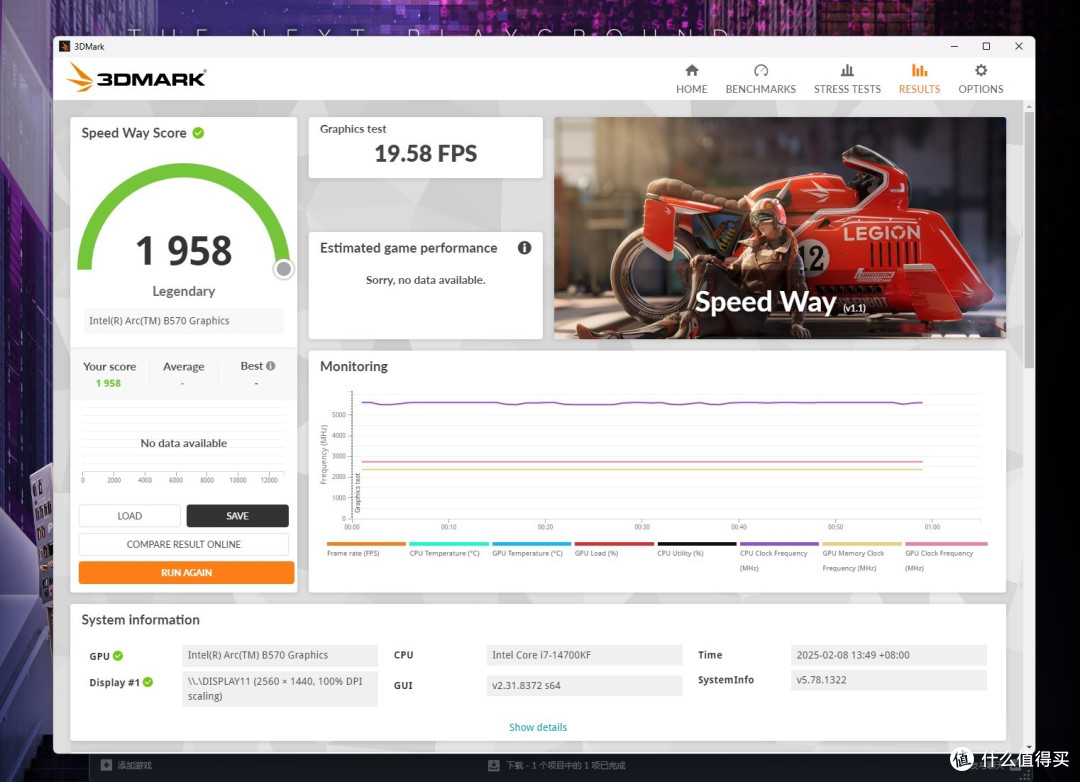The width and height of the screenshot is (1080, 782).
Task: Click the results page vertical scrollbar
Action: pyautogui.click(x=1029, y=238)
